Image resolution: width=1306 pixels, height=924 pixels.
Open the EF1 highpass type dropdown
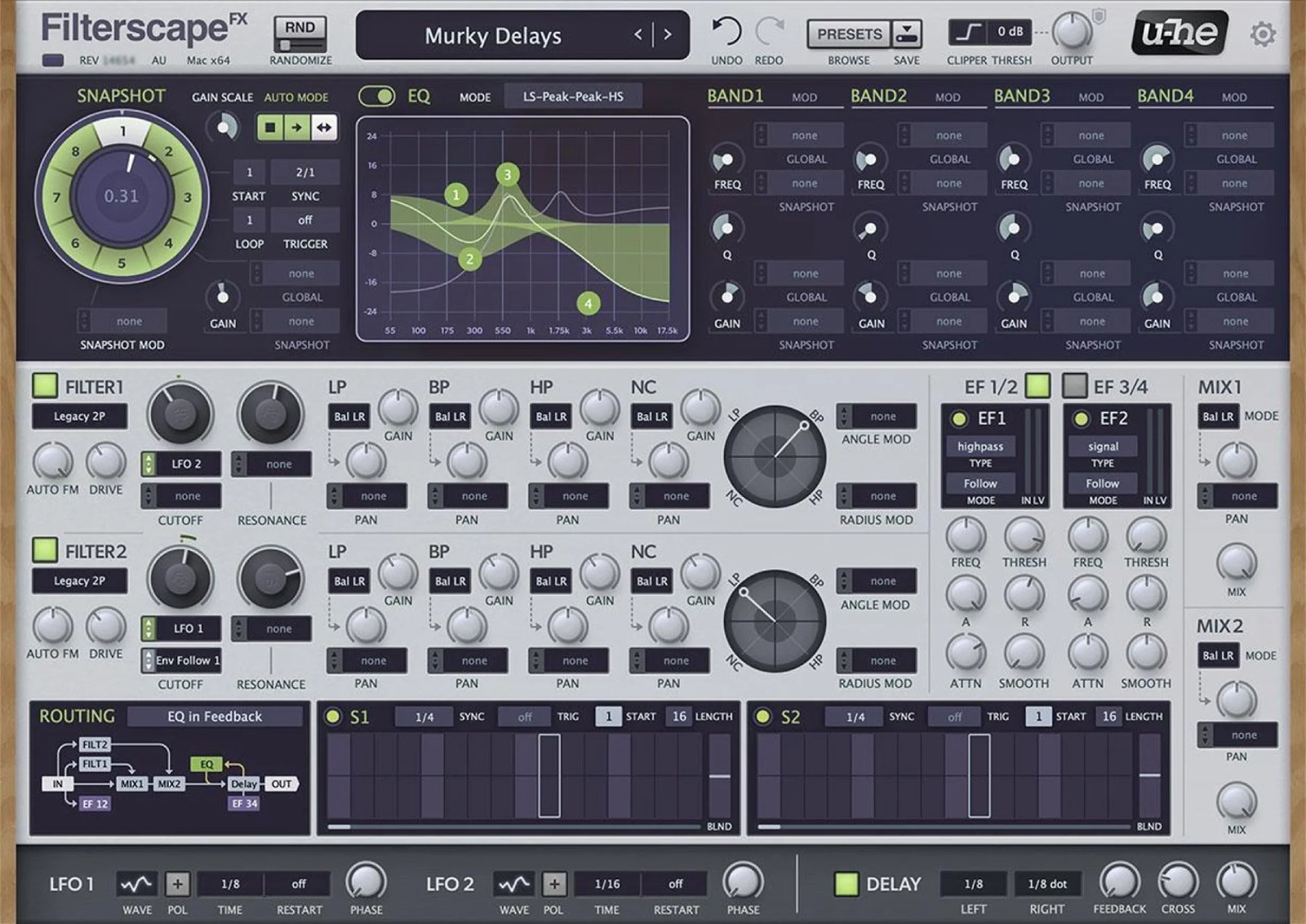click(980, 446)
